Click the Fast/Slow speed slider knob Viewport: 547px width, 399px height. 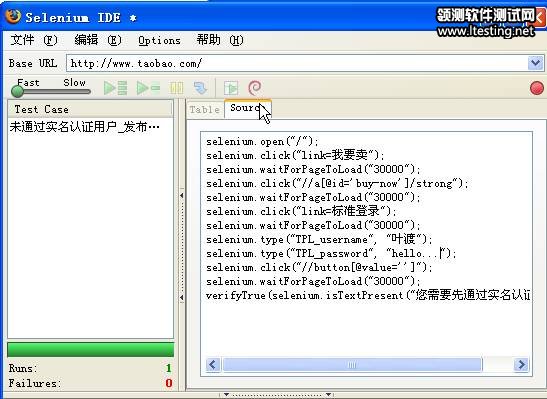(x=17, y=91)
